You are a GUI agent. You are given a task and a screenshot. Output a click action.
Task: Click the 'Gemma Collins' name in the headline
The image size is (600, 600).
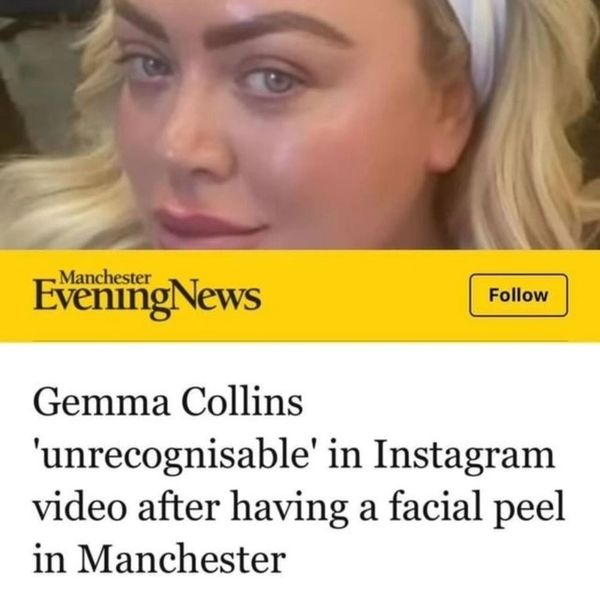click(168, 402)
